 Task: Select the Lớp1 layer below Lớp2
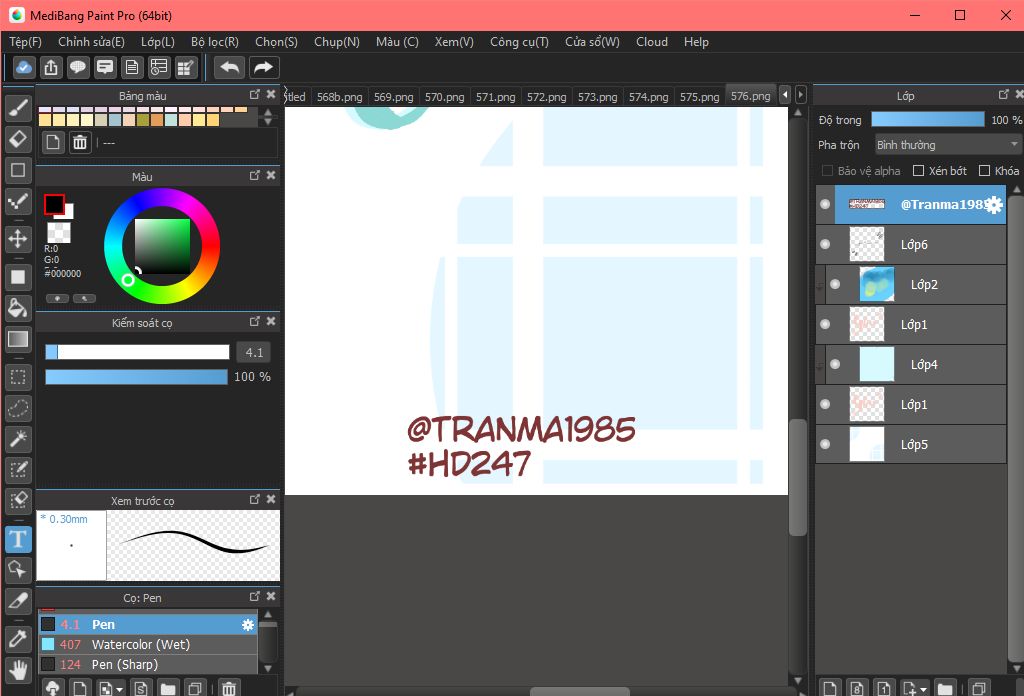point(911,324)
